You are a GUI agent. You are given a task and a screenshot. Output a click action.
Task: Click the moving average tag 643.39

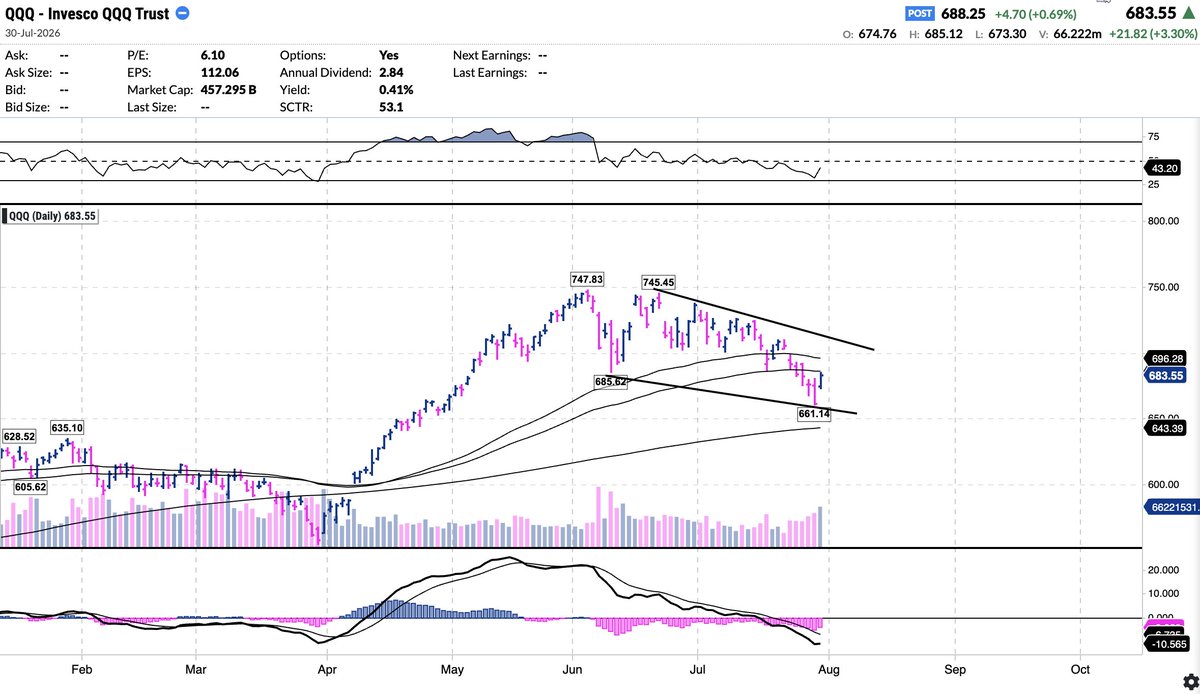(1166, 428)
